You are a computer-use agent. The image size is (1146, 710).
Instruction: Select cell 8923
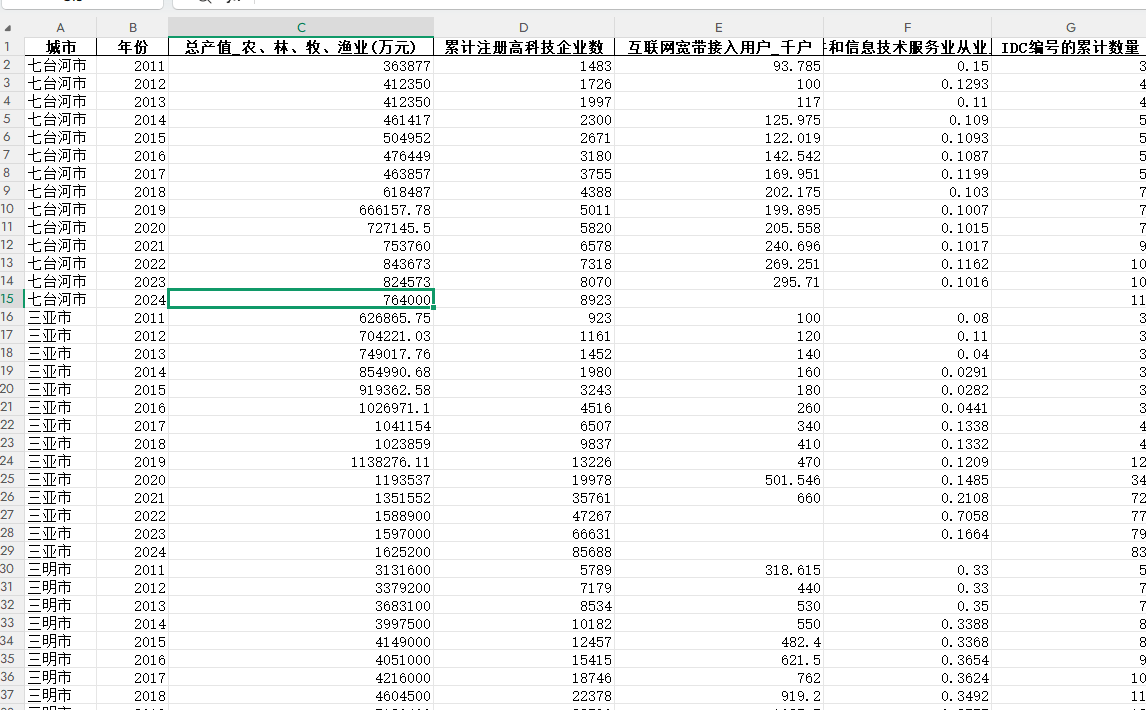523,299
